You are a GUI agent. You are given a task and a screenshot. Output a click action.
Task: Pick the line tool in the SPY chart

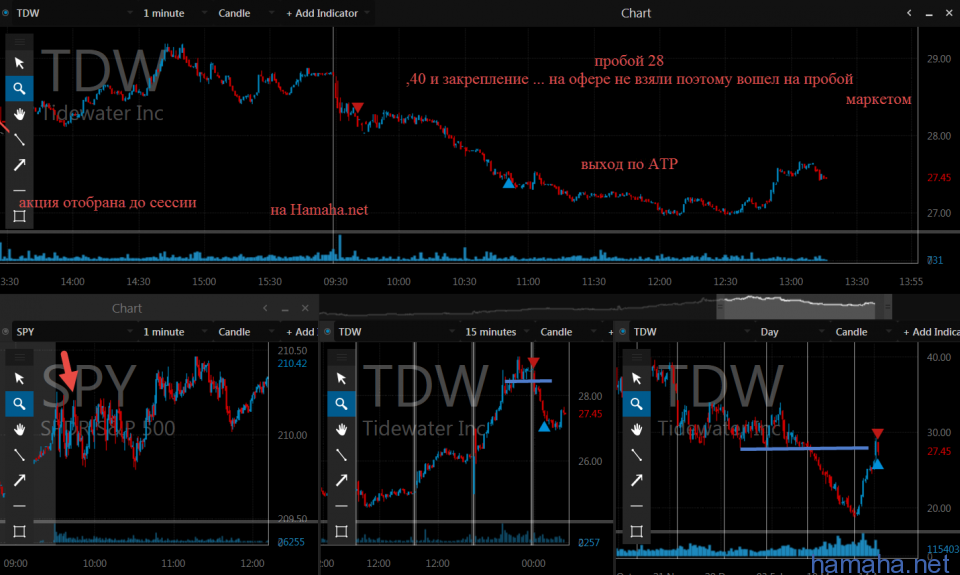tap(19, 455)
